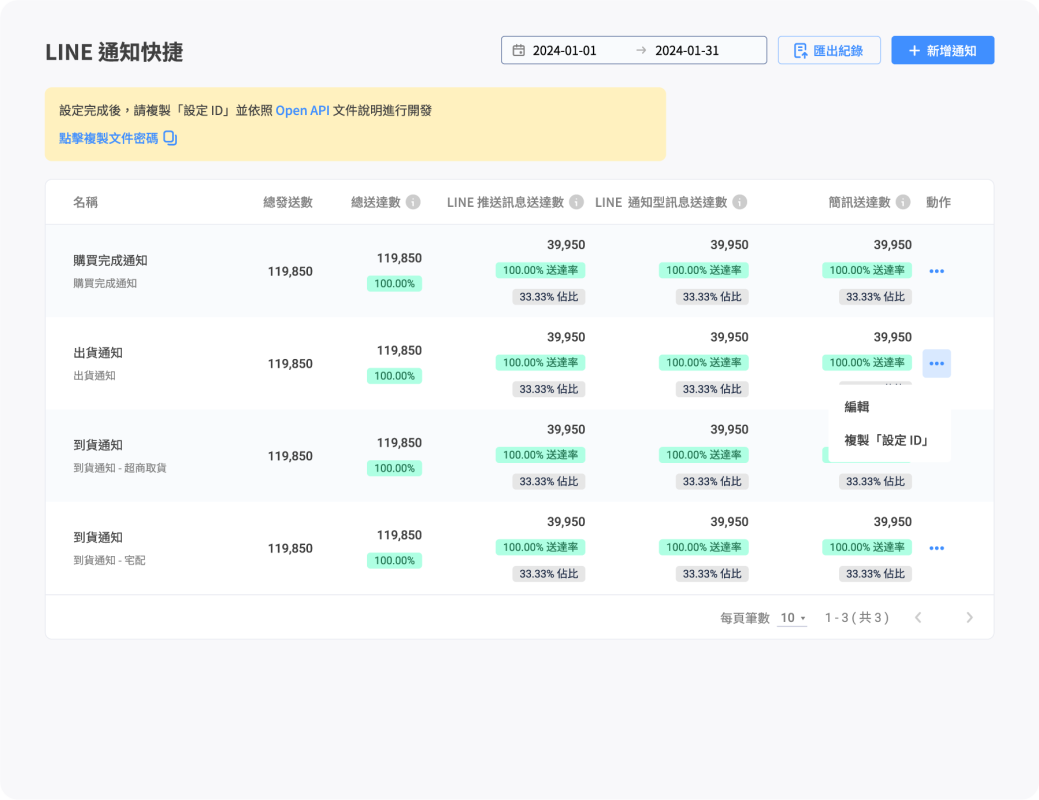Click the 動作 column header
The width and height of the screenshot is (1039, 800).
(938, 202)
